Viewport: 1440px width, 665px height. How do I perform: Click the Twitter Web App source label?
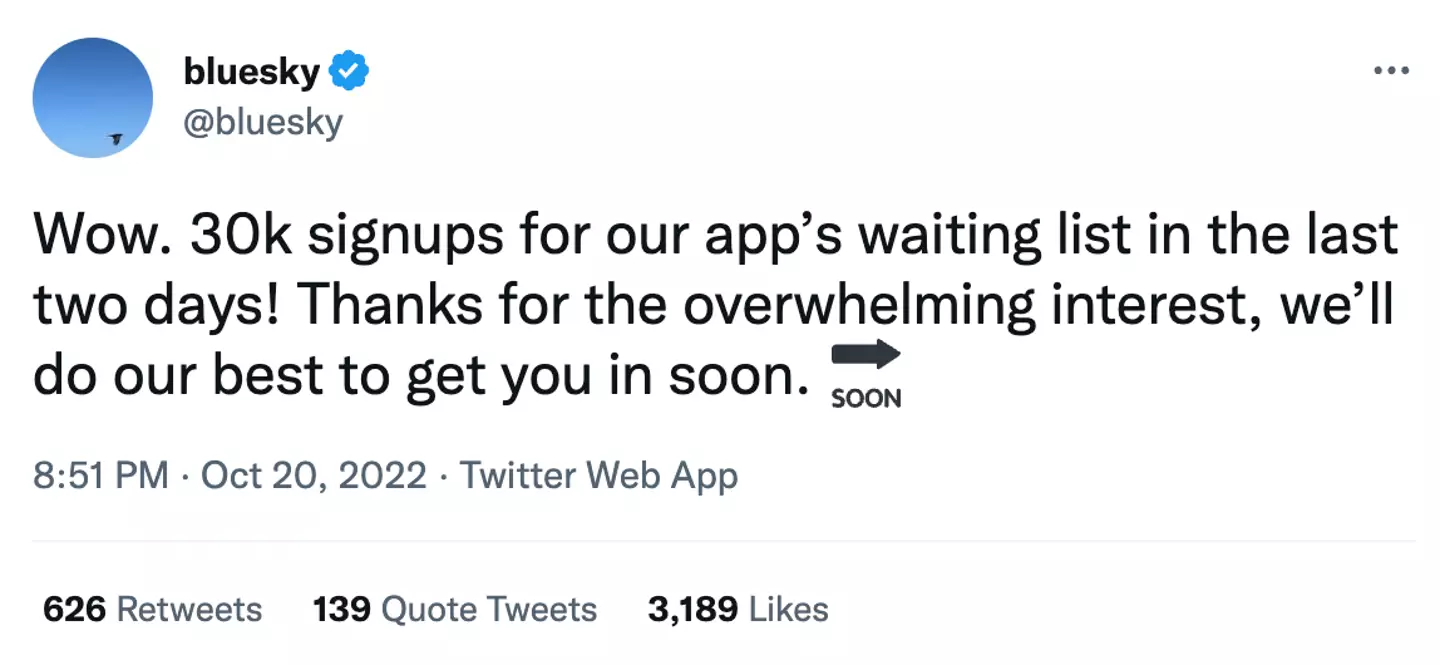(598, 474)
